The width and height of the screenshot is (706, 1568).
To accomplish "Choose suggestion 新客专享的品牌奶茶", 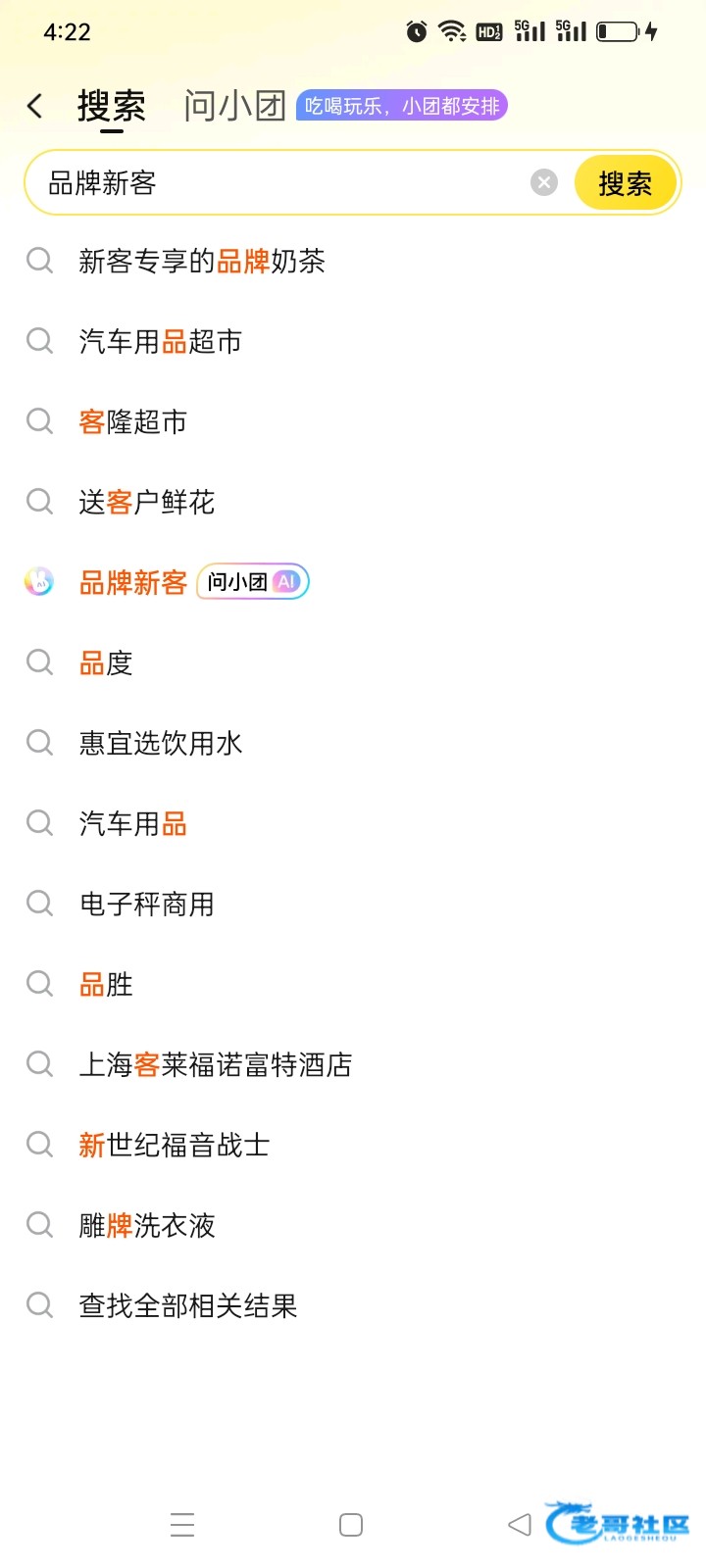I will [202, 262].
